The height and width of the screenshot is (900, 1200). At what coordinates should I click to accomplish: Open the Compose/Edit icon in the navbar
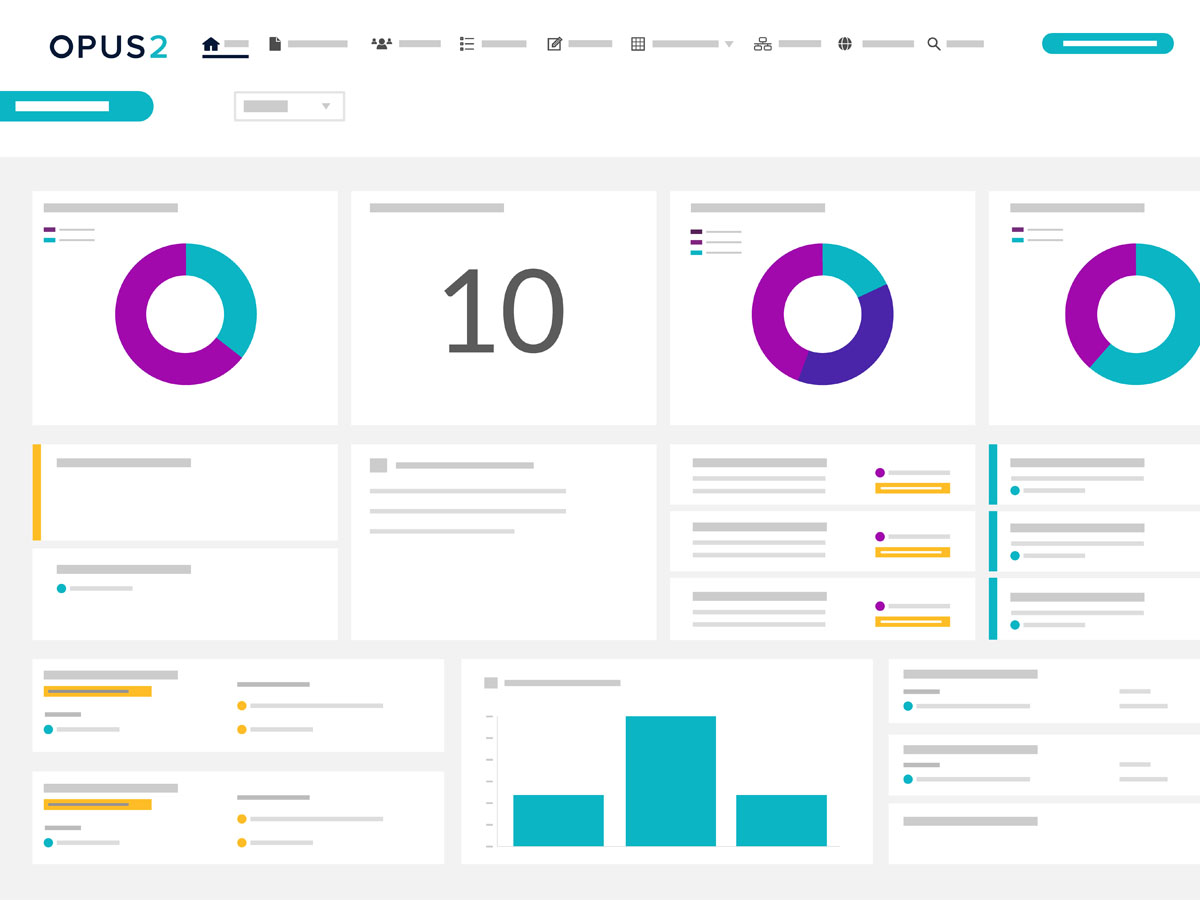click(x=554, y=43)
